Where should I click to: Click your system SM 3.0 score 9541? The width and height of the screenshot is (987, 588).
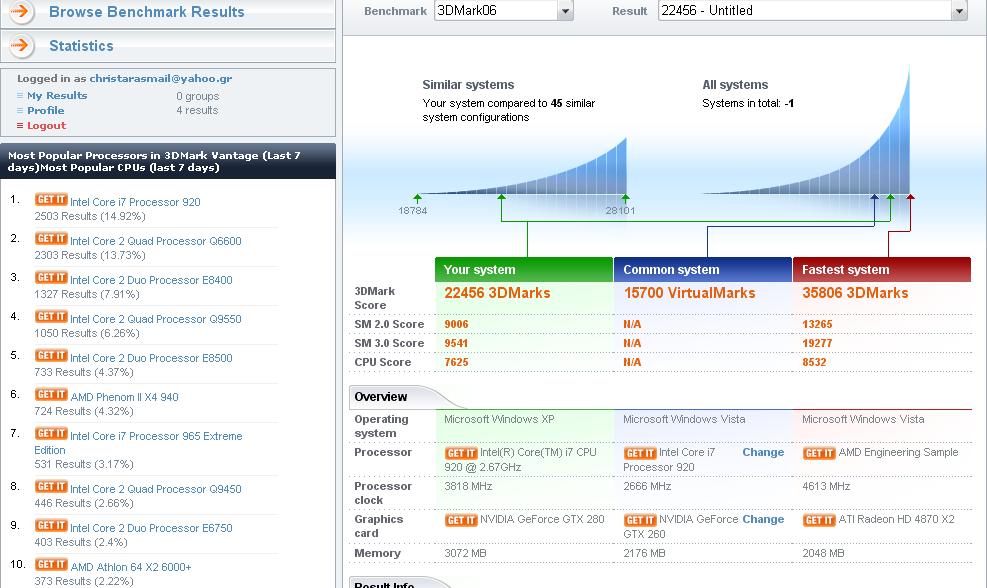[x=456, y=343]
